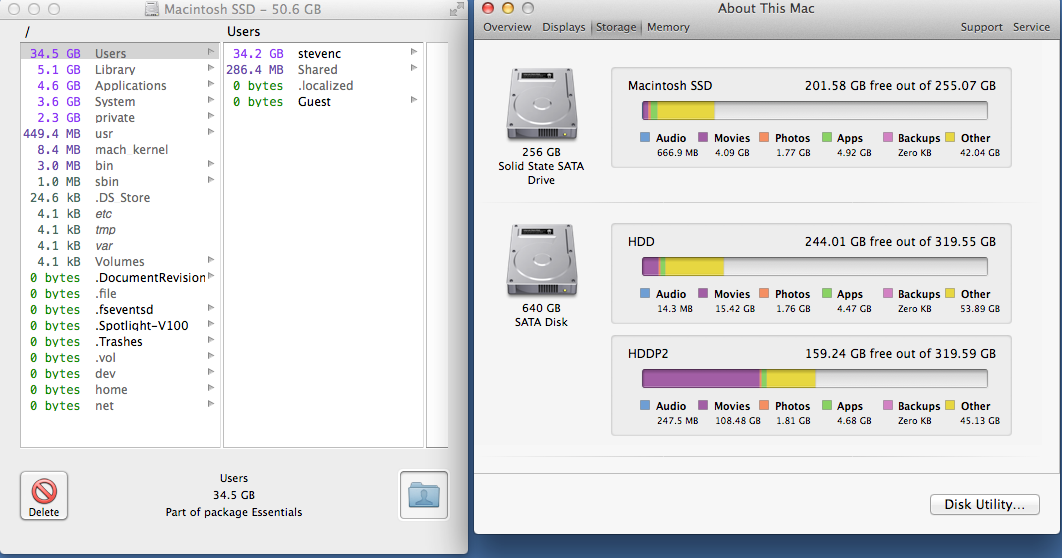This screenshot has height=558, width=1062.
Task: Click the 640 GB SATA Disk drive icon
Action: [542, 260]
